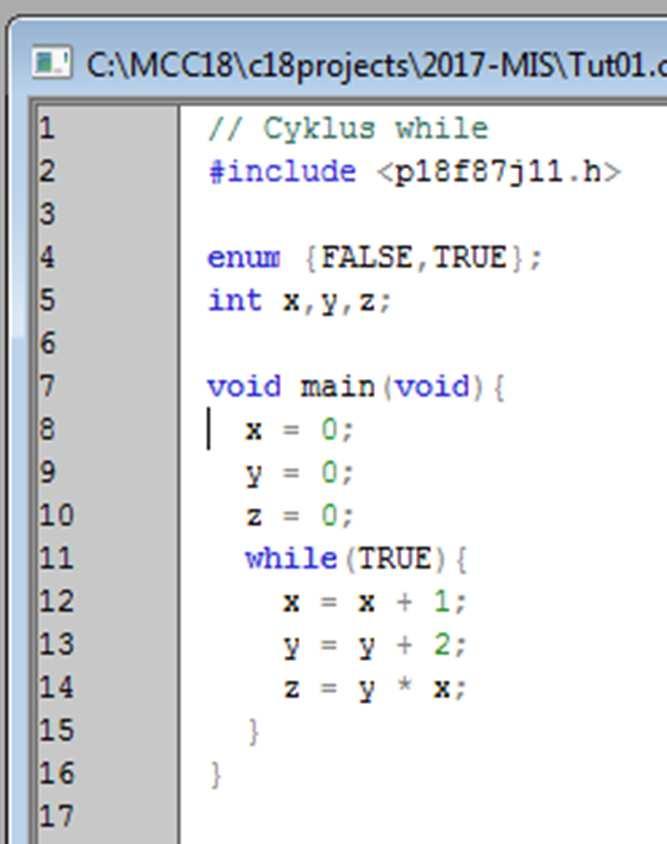This screenshot has width=667, height=844.
Task: Click 'main' function name on line 7
Action: coord(338,387)
